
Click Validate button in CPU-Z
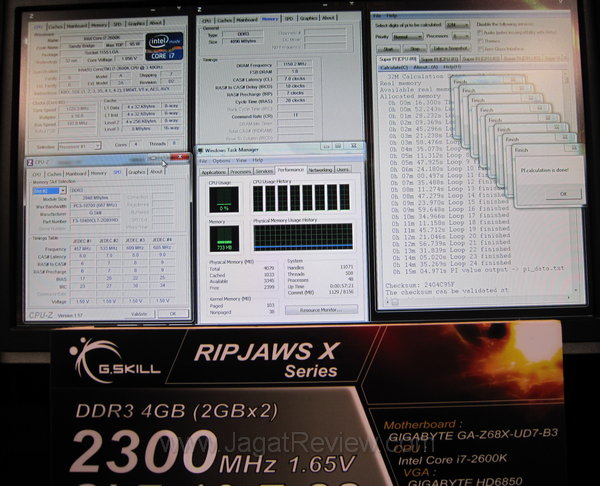click(139, 314)
